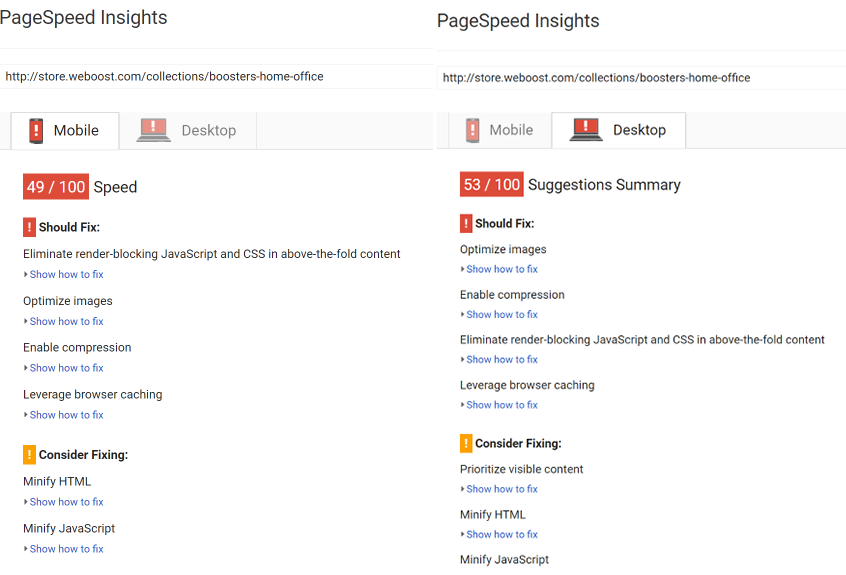The image size is (846, 575).
Task: Click the 49 / 100 mobile speed score badge
Action: [x=56, y=187]
